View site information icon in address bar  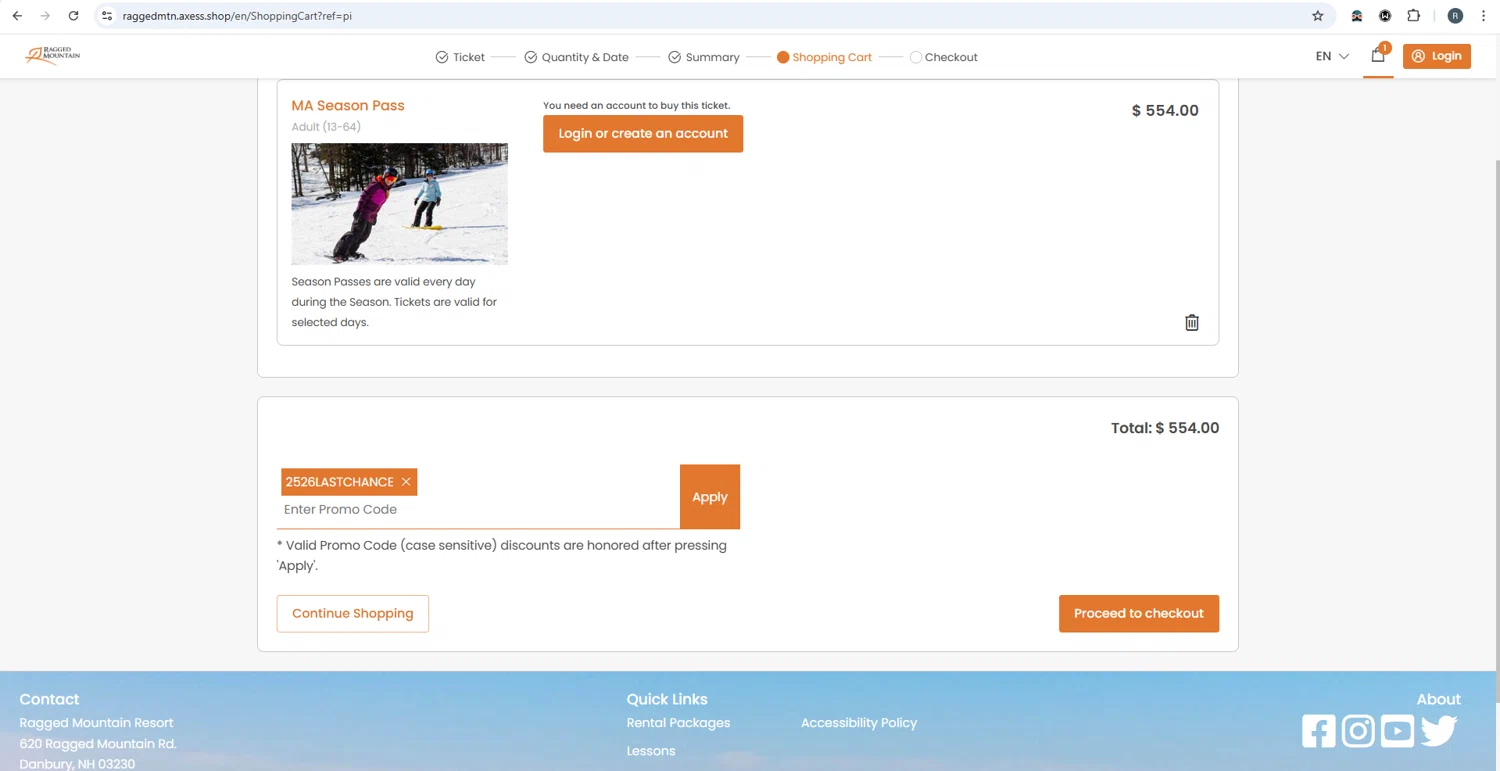click(107, 16)
